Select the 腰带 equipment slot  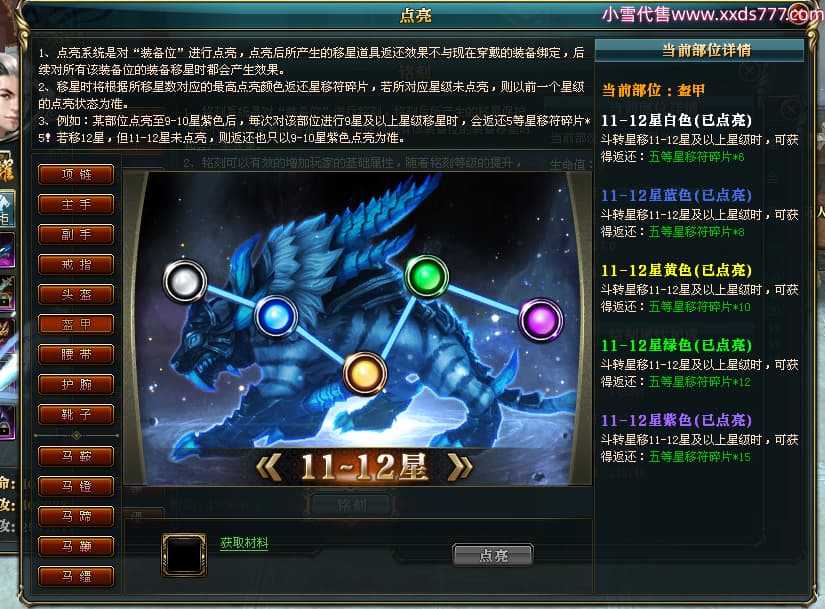click(x=76, y=354)
